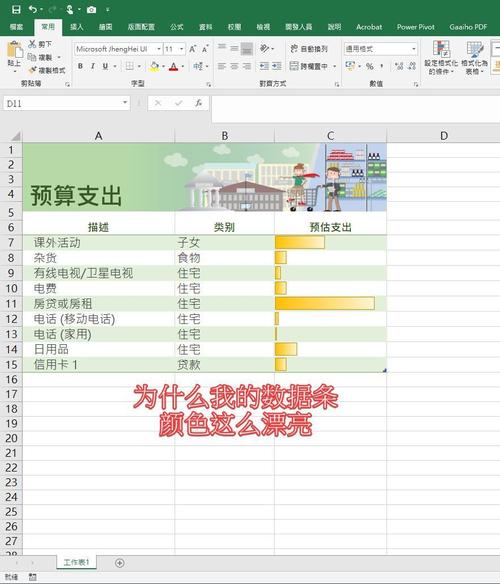
Task: Open the Merge & Center dropdown arrow
Action: (335, 66)
